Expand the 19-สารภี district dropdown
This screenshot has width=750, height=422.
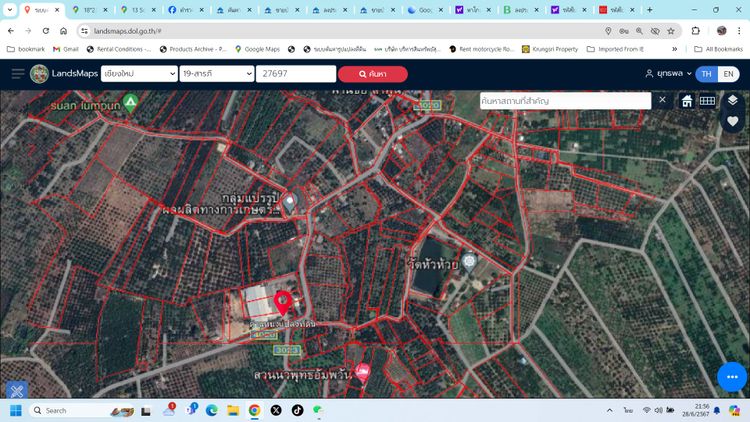[217, 74]
